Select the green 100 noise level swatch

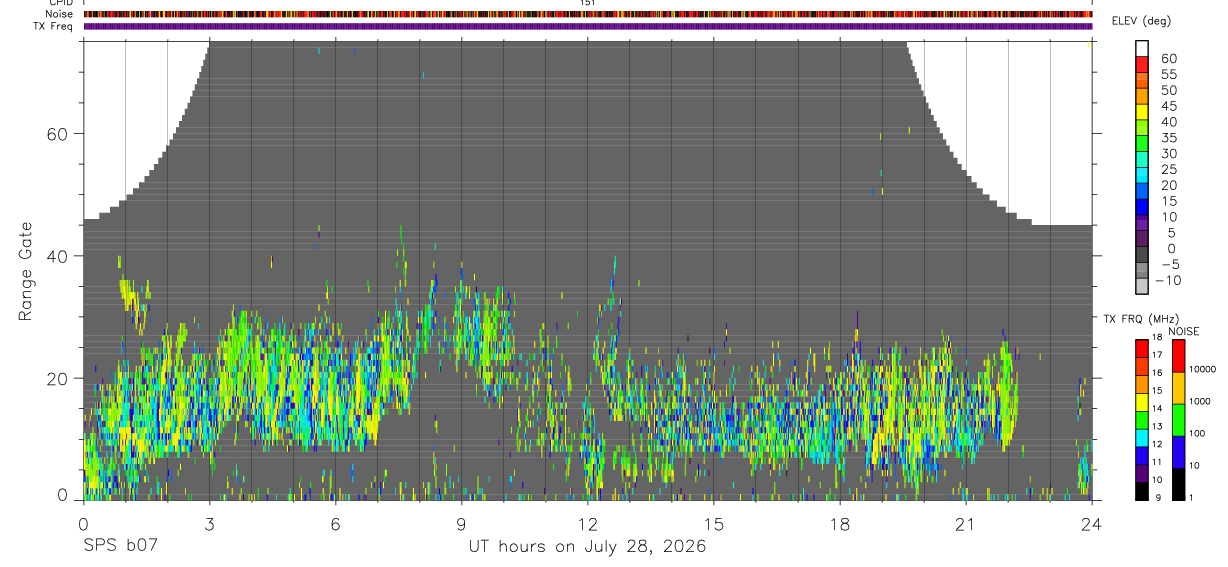(x=1179, y=420)
